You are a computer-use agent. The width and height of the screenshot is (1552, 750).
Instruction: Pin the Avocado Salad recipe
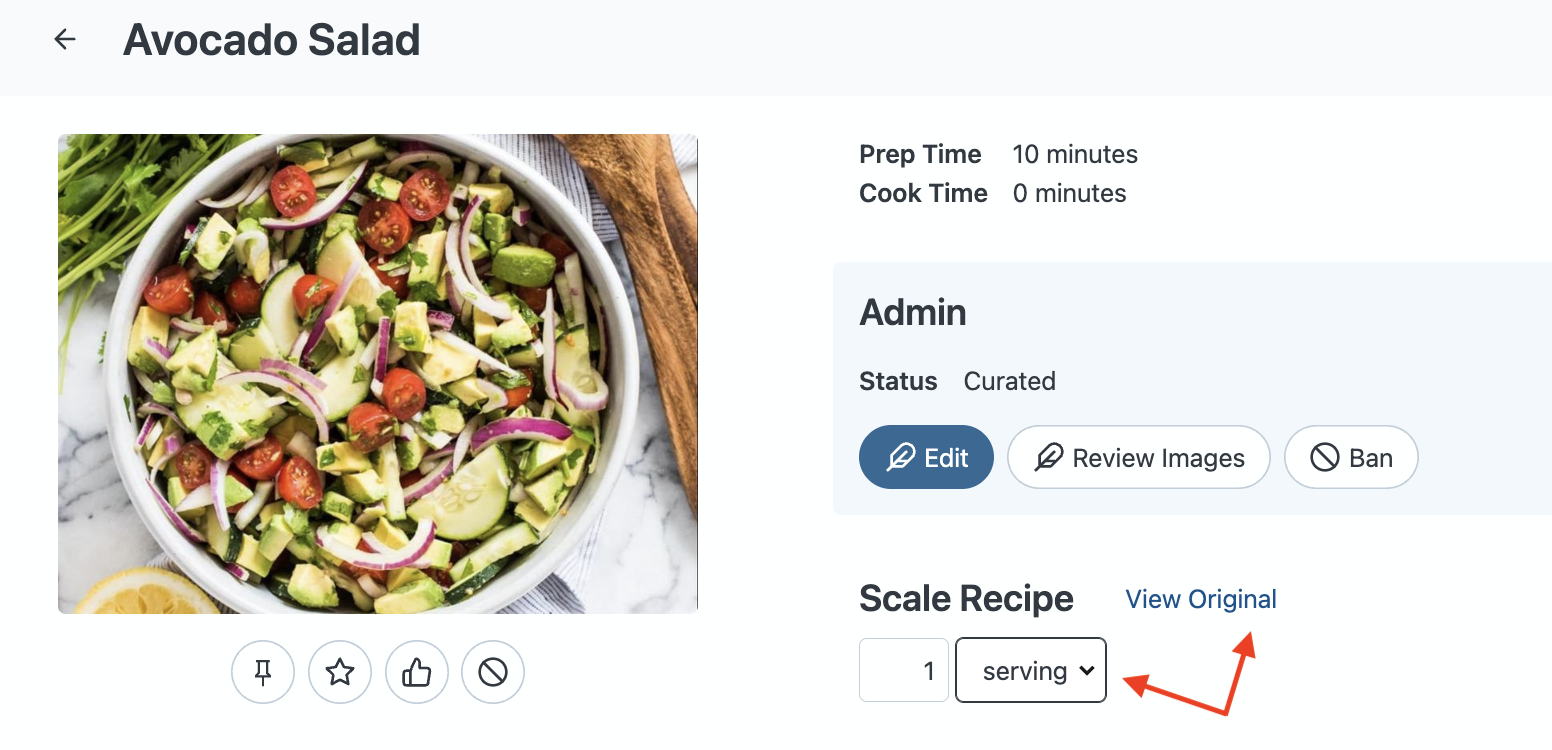[x=263, y=673]
